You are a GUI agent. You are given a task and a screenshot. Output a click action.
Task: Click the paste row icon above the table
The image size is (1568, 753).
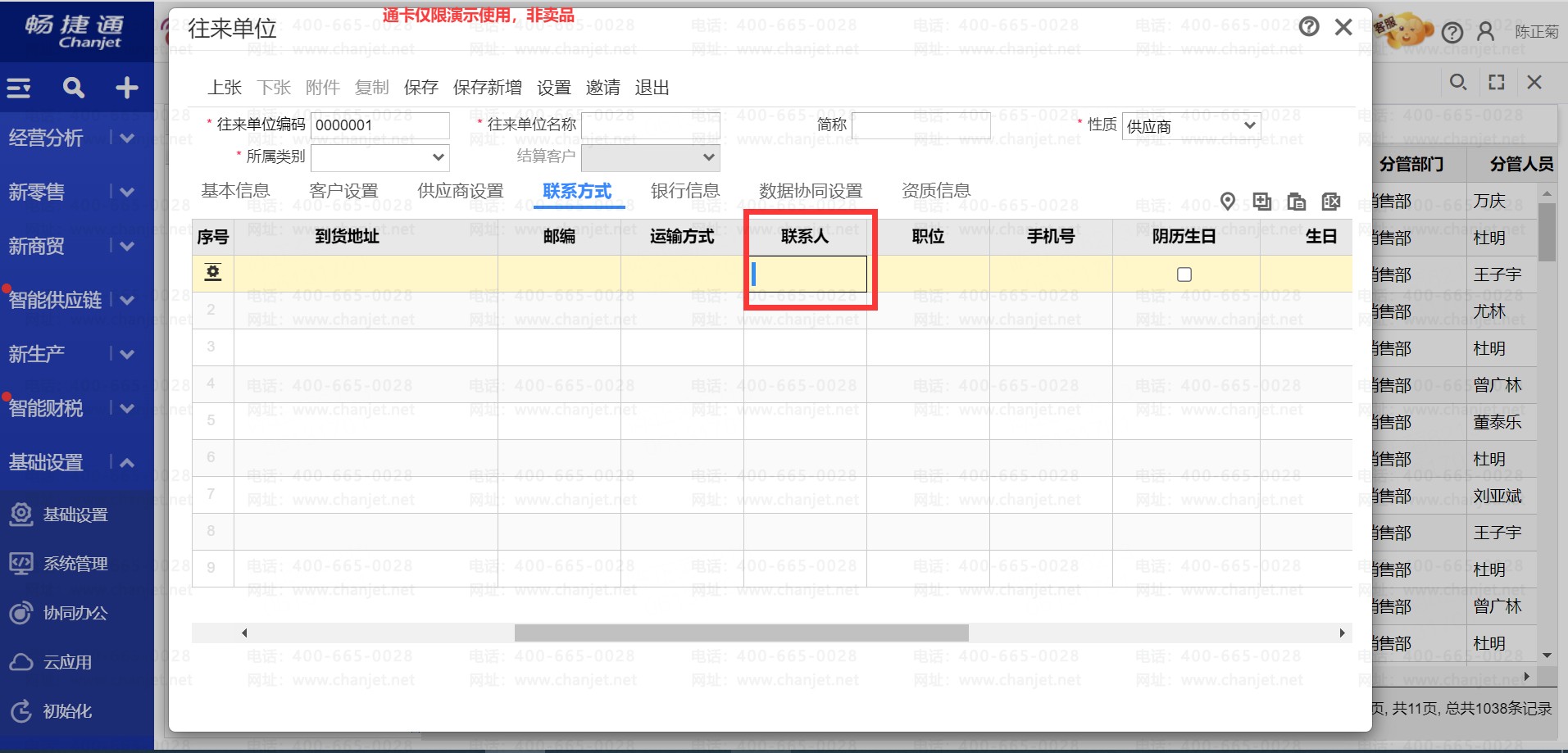point(1296,202)
